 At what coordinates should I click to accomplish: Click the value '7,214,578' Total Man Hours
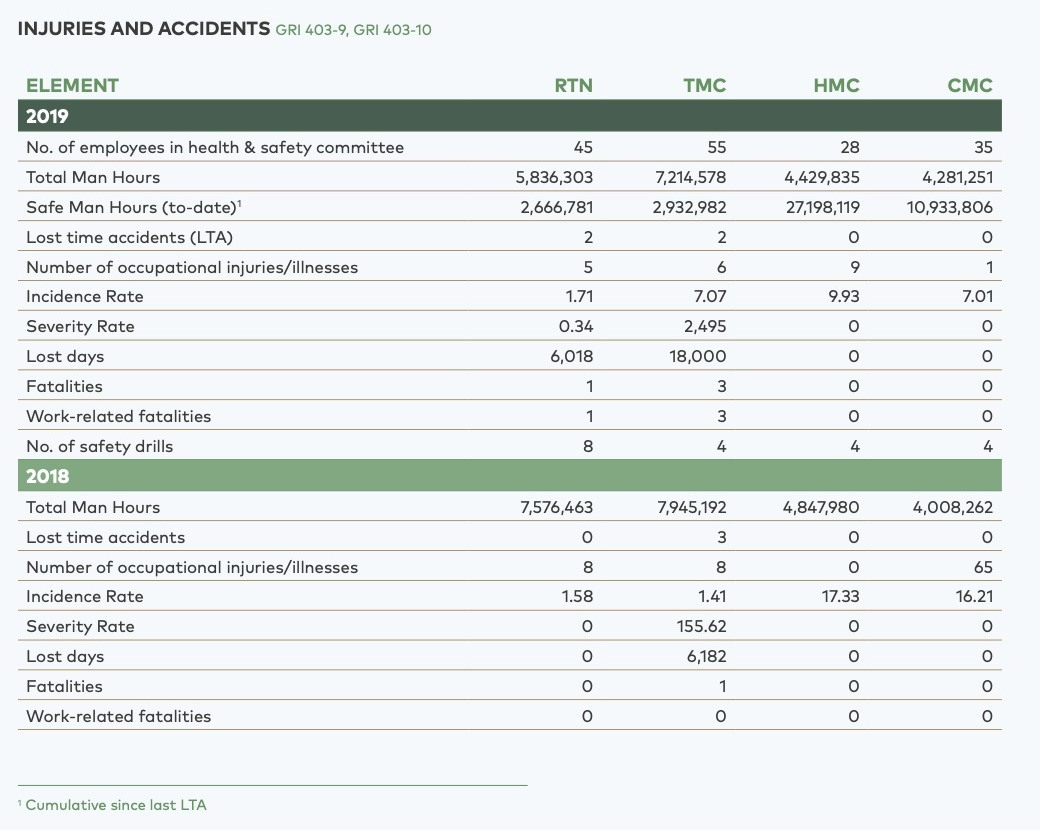click(x=690, y=177)
